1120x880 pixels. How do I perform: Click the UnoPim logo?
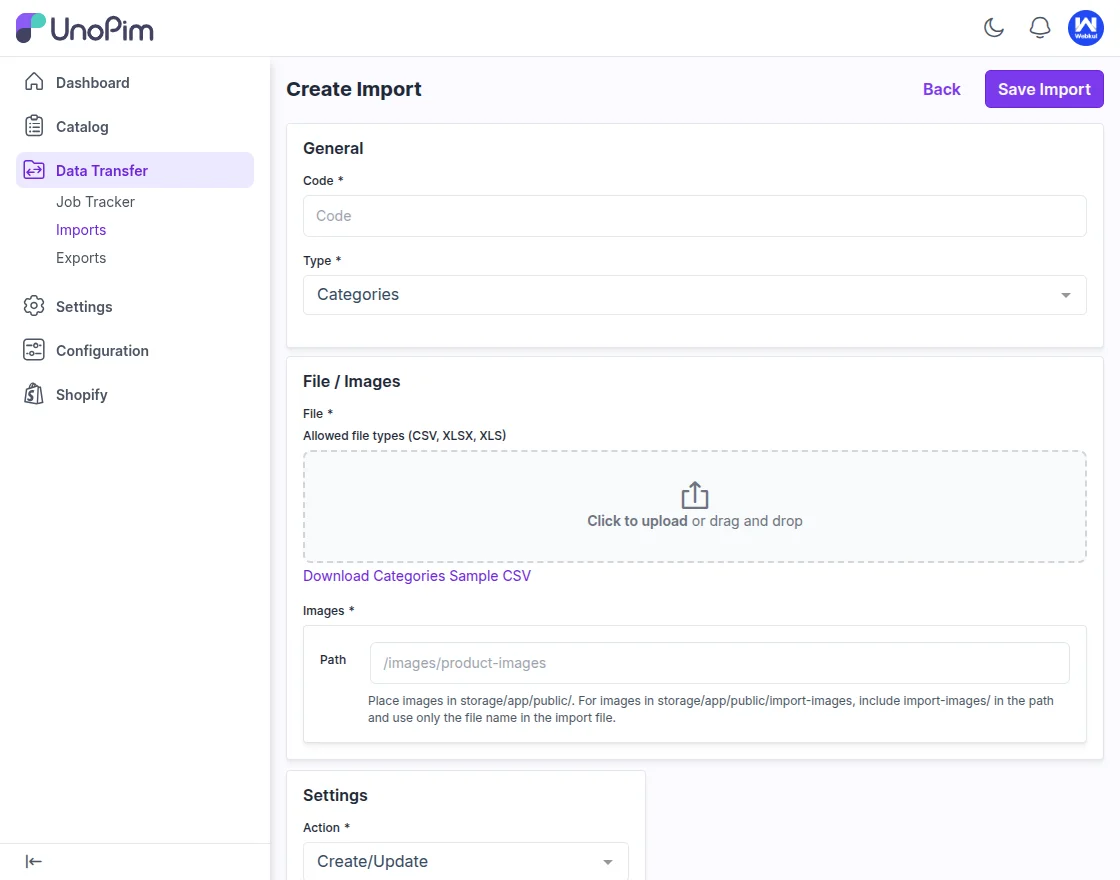[84, 28]
